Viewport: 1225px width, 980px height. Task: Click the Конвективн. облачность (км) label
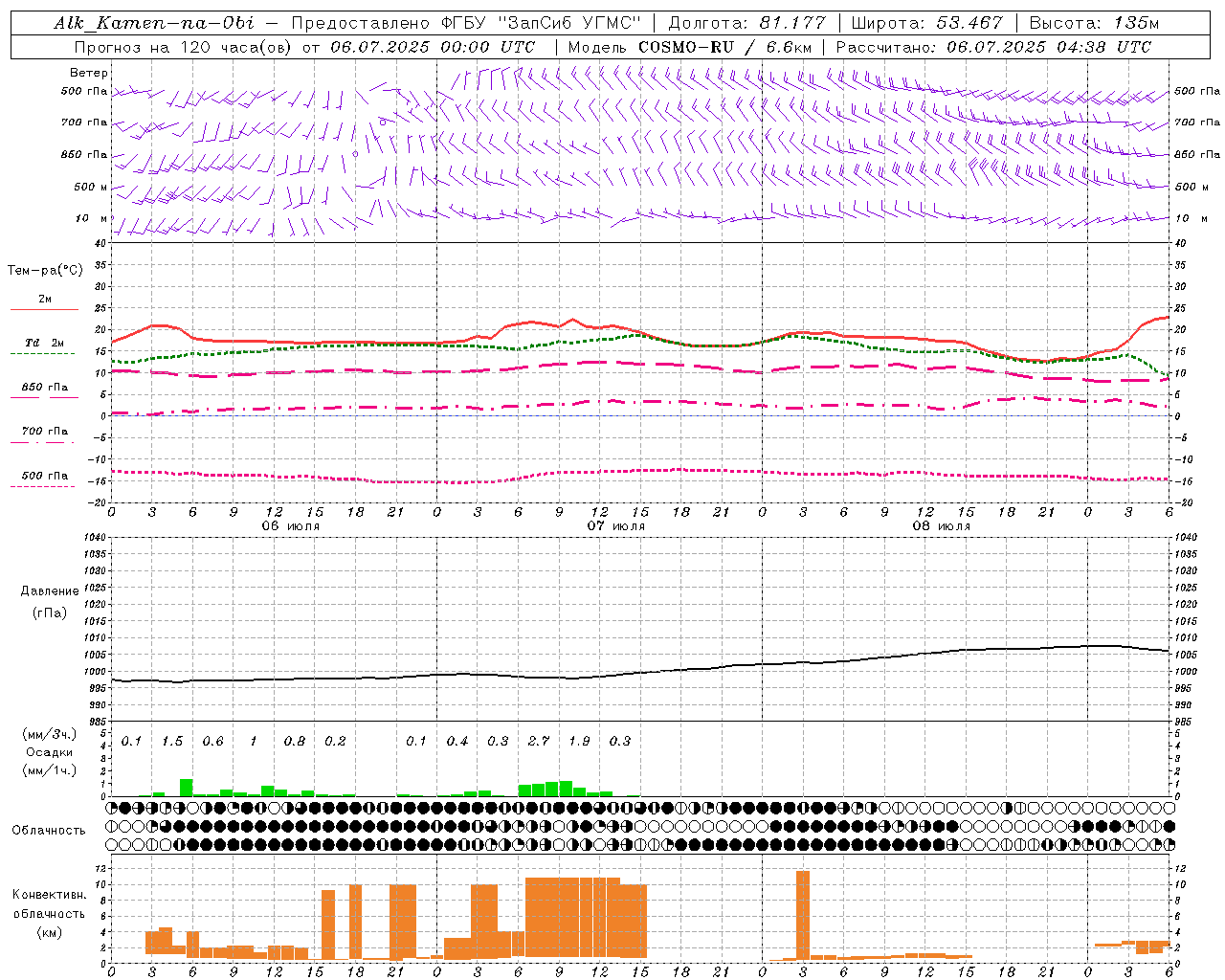coord(49,913)
